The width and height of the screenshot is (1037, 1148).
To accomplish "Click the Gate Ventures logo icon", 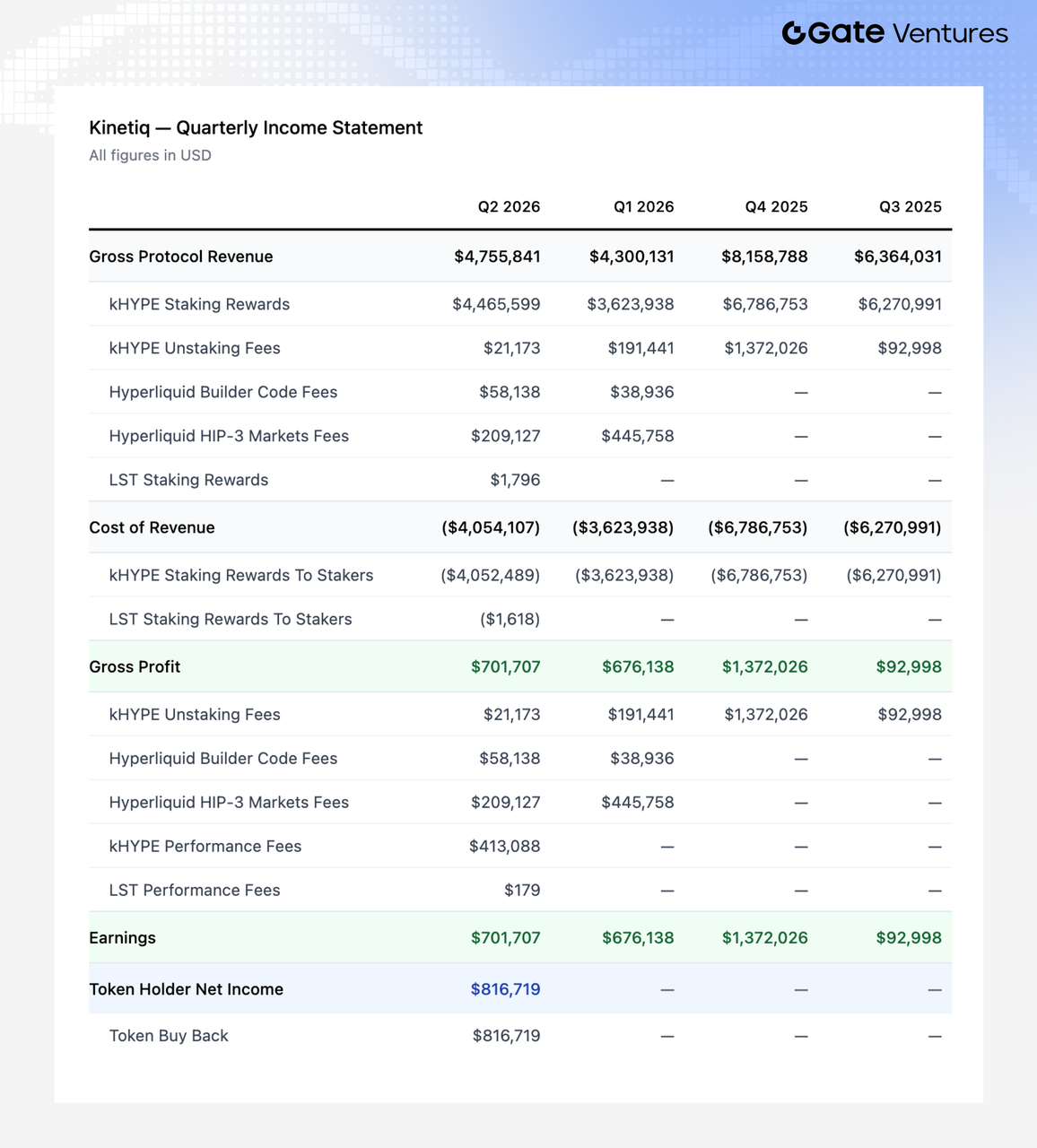I will pos(794,33).
